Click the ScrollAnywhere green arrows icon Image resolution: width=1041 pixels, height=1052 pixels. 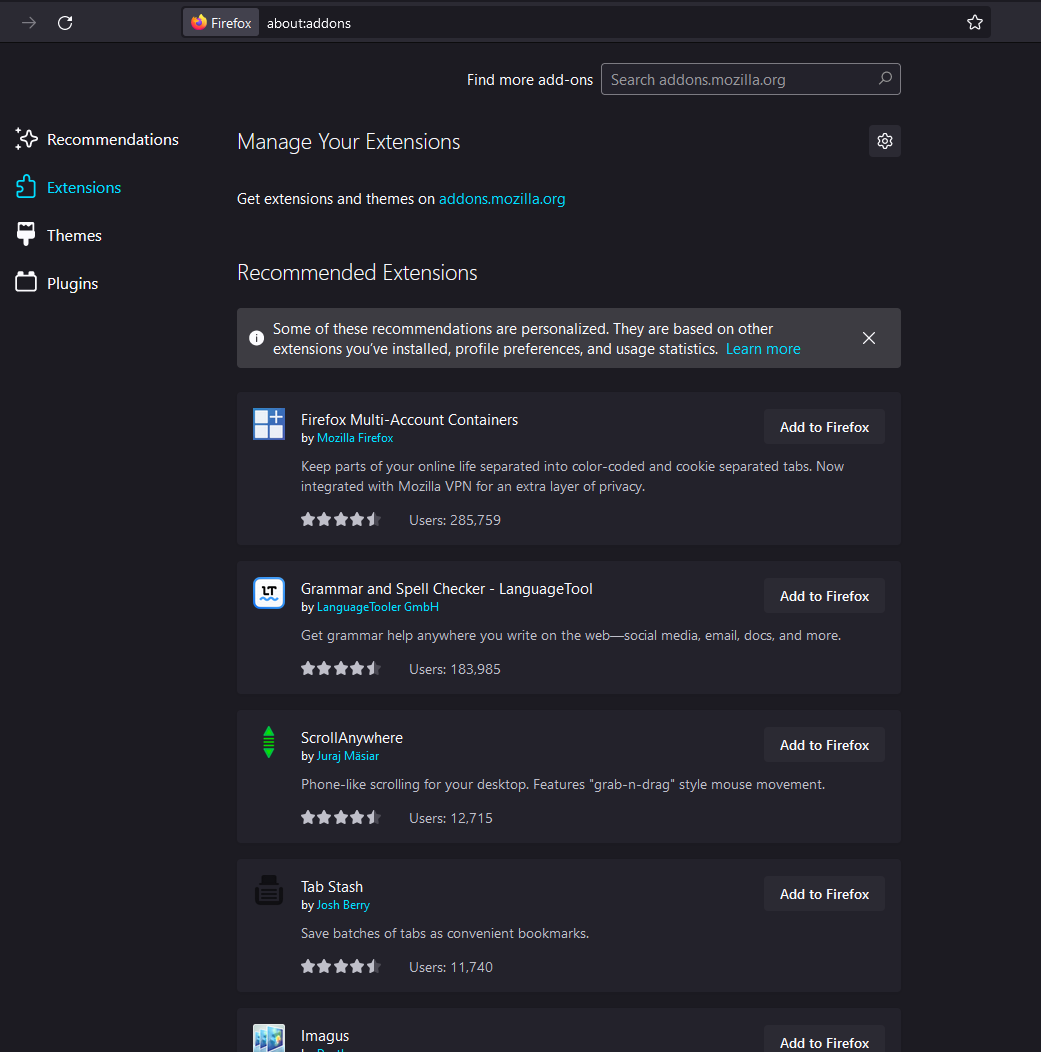coord(268,742)
